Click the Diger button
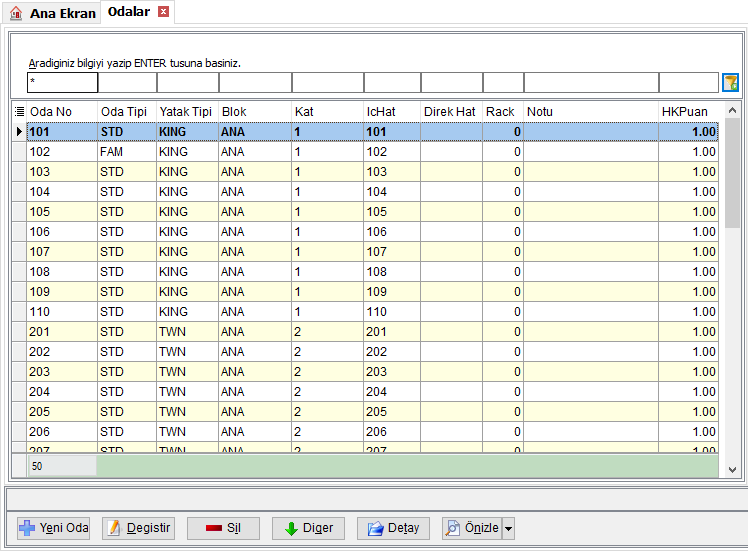The image size is (748, 551). pos(308,528)
